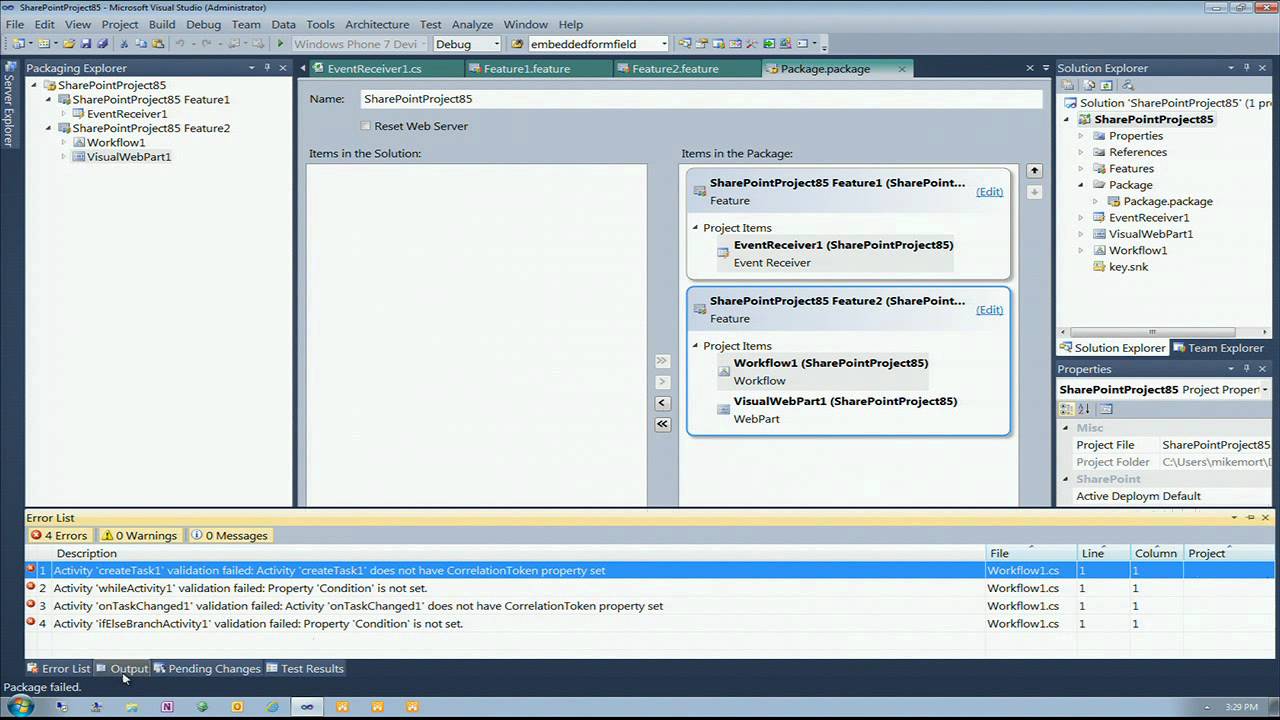Viewport: 1280px width, 720px height.
Task: Click Alphabetical sort icon in Properties panel
Action: (x=1084, y=409)
